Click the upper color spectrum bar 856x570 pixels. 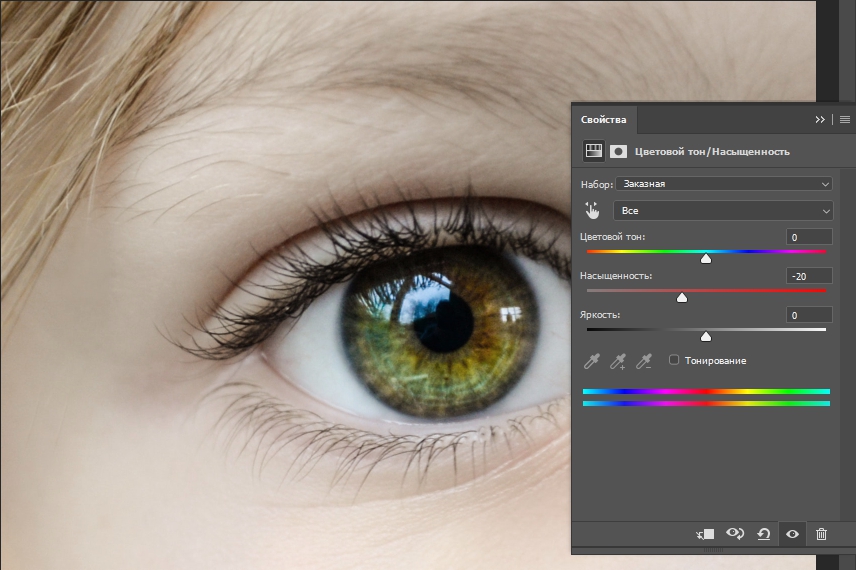(706, 391)
